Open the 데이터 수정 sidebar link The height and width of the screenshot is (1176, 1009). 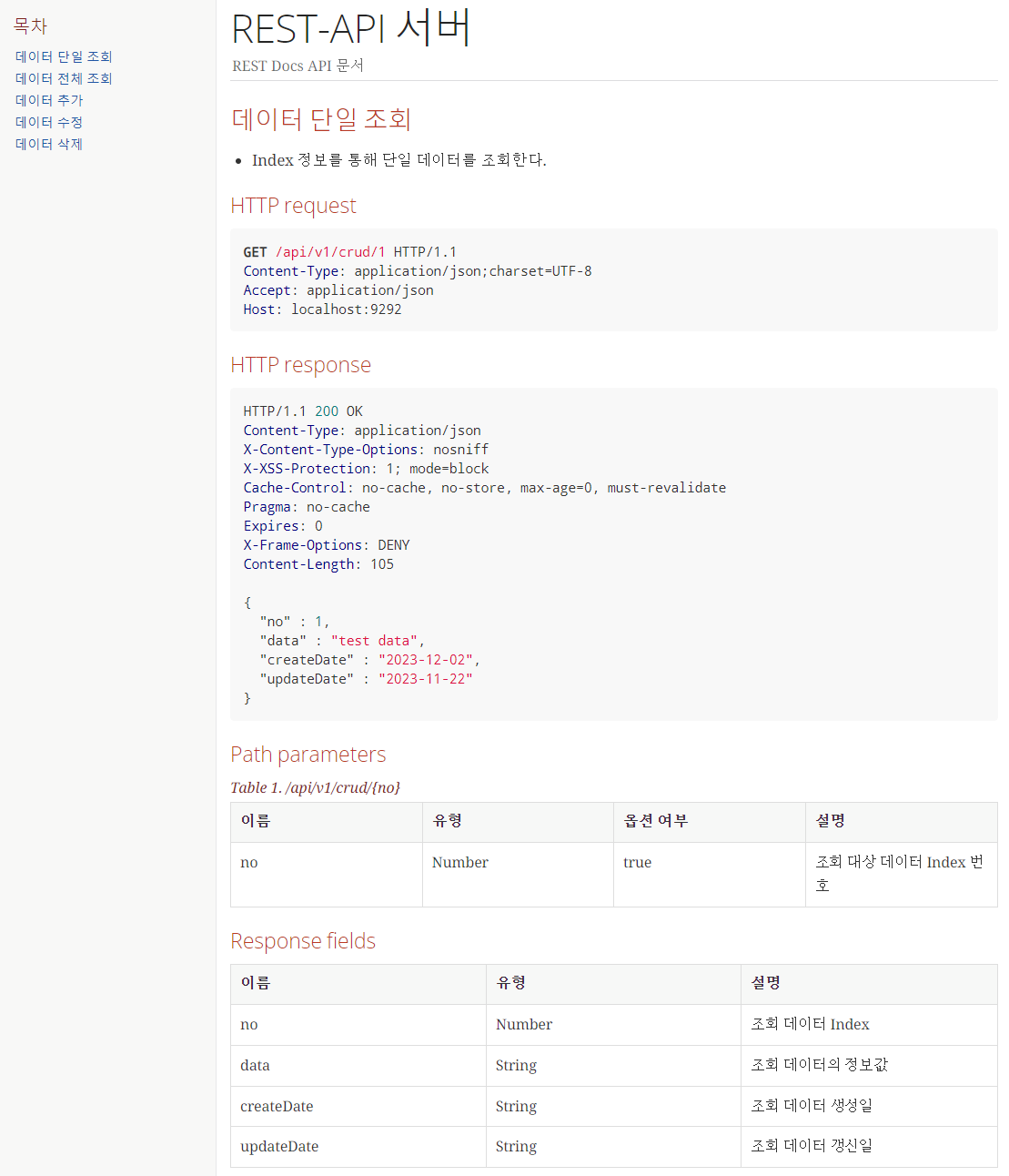pos(49,122)
